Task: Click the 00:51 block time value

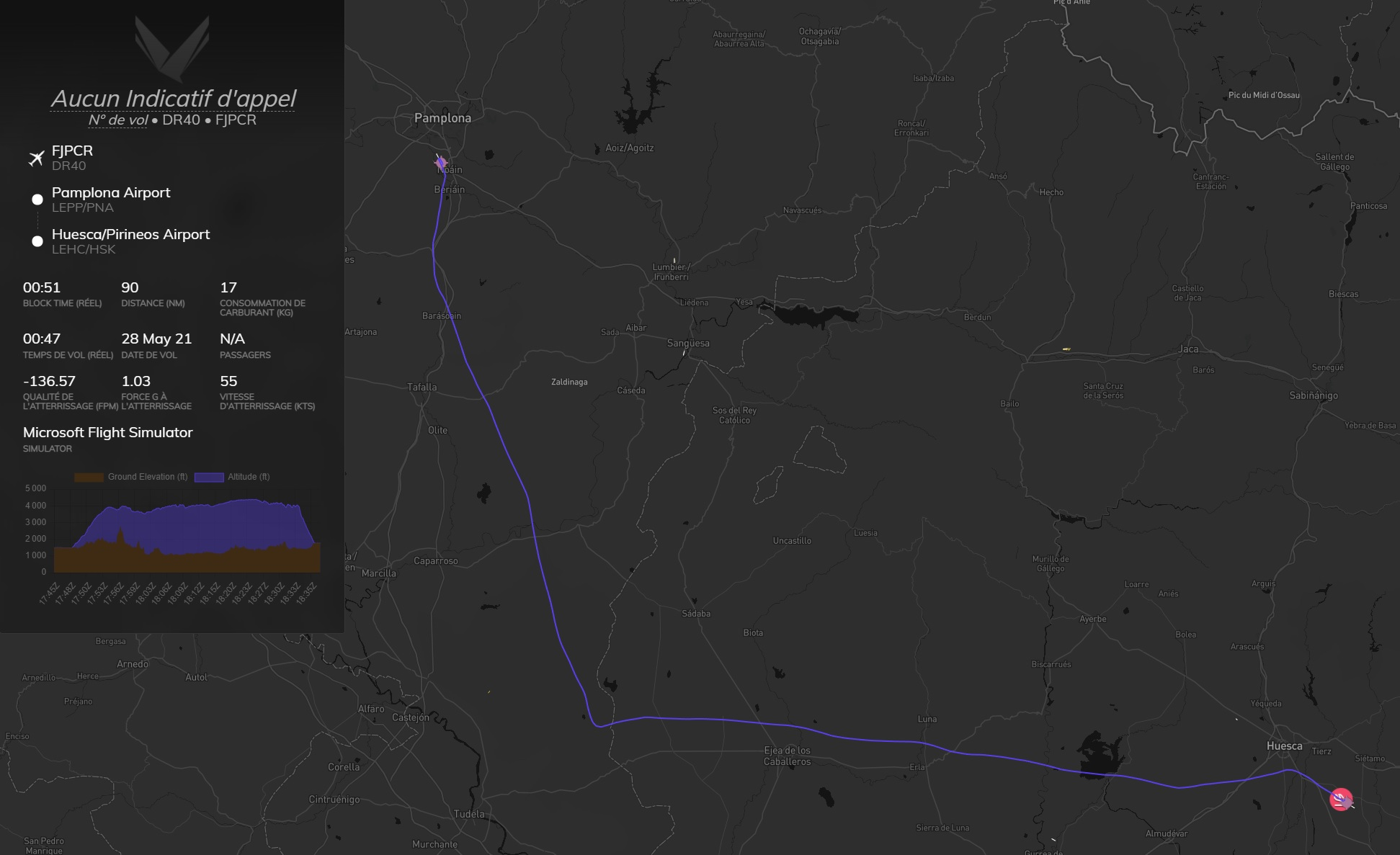Action: pos(42,287)
